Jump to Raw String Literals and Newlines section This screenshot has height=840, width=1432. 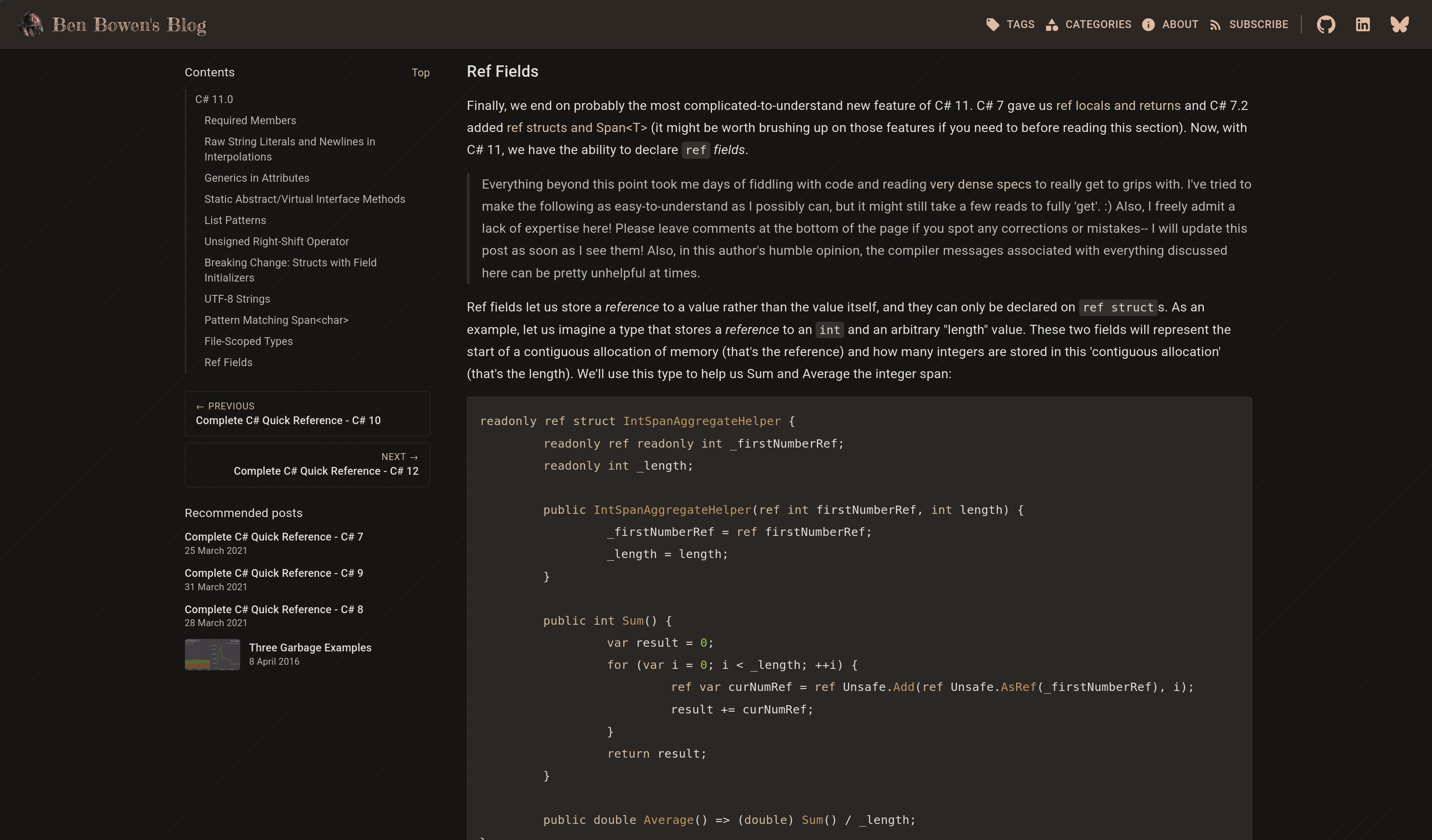tap(290, 149)
